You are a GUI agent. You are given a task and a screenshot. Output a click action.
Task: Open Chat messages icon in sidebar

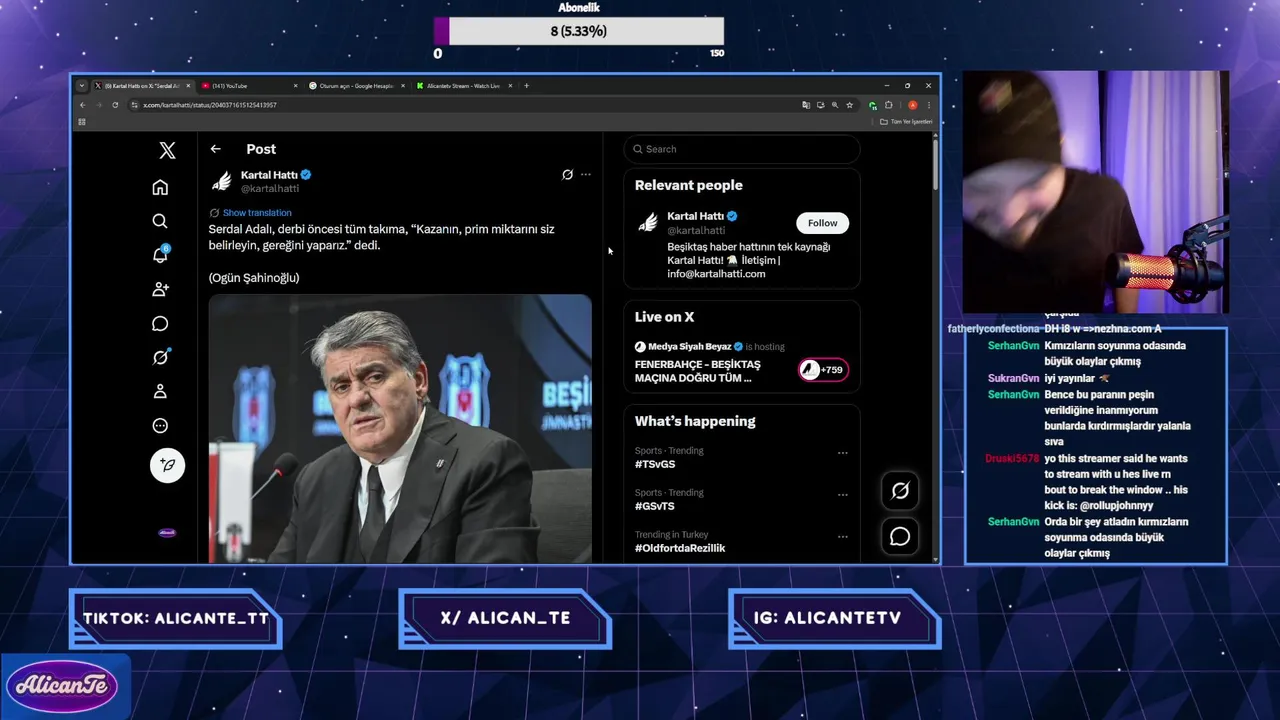(x=160, y=323)
